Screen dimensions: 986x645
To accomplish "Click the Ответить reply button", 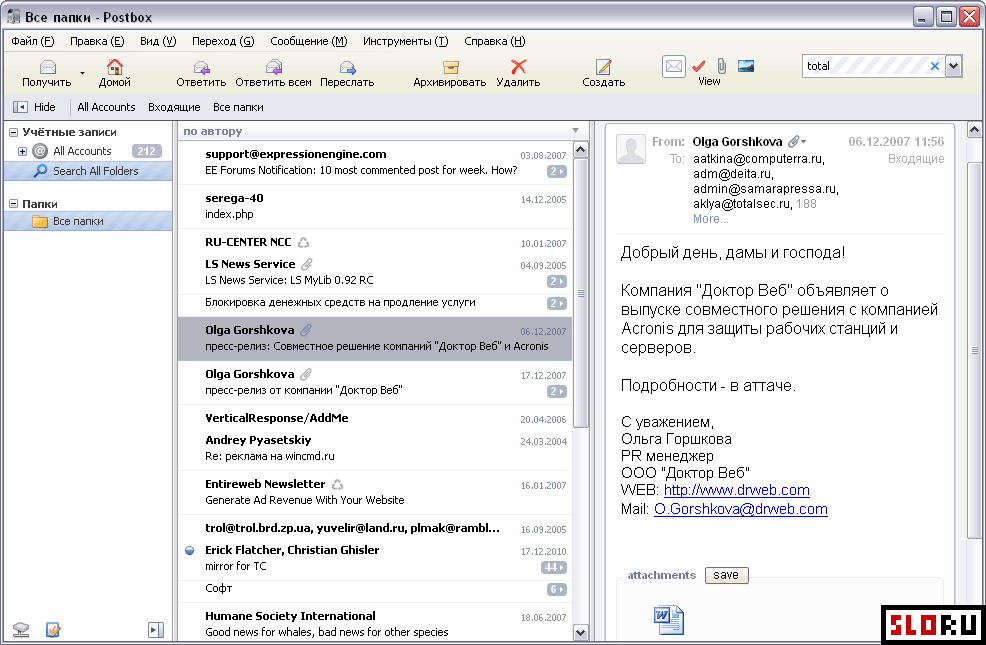I will [201, 73].
